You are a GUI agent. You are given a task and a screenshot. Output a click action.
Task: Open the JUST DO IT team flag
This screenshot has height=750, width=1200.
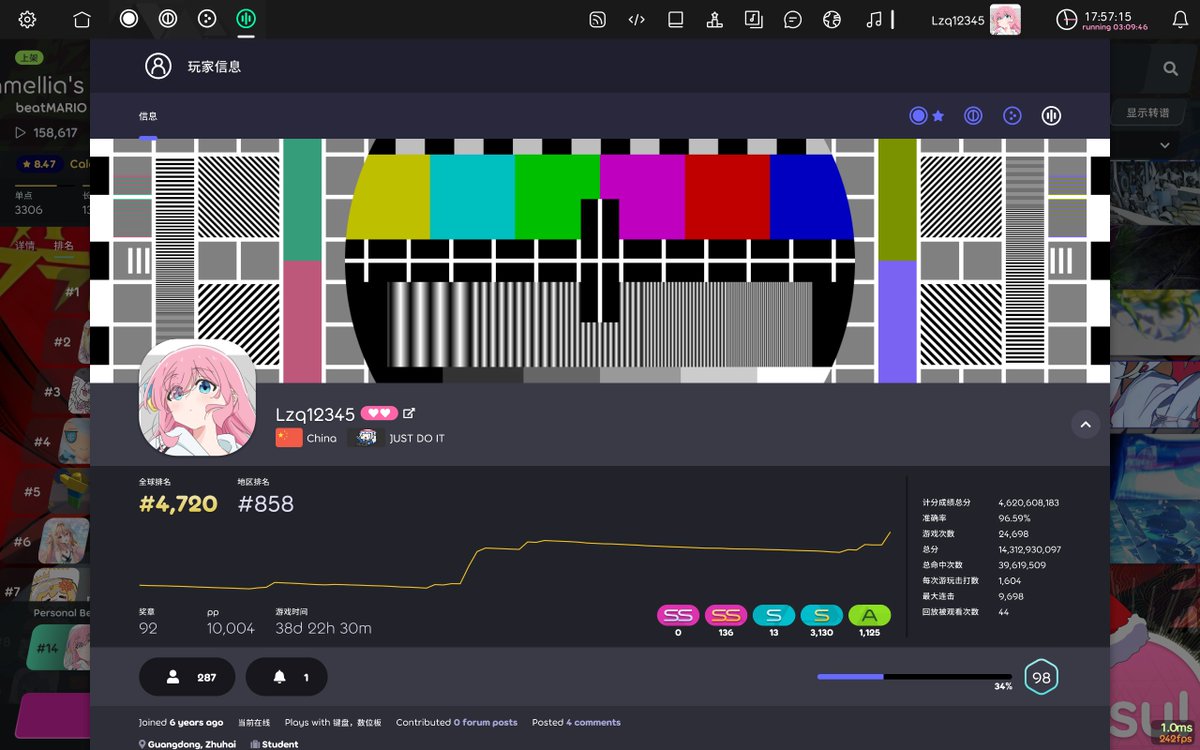click(x=367, y=438)
